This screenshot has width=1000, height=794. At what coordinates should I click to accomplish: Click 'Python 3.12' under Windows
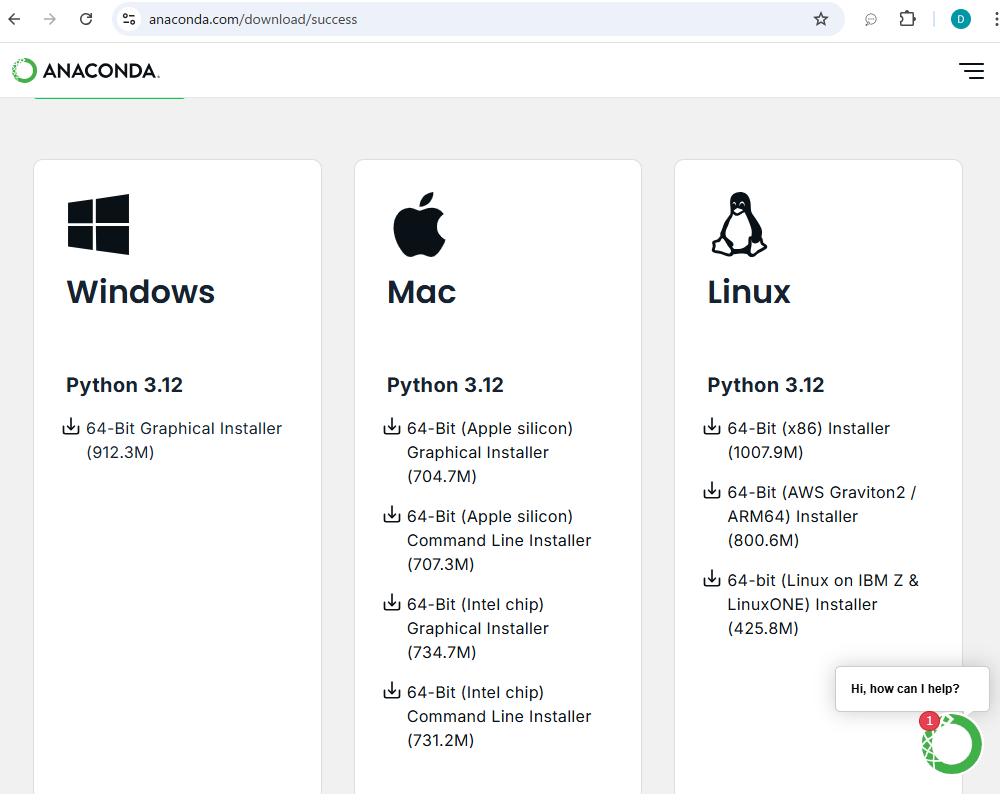point(124,385)
